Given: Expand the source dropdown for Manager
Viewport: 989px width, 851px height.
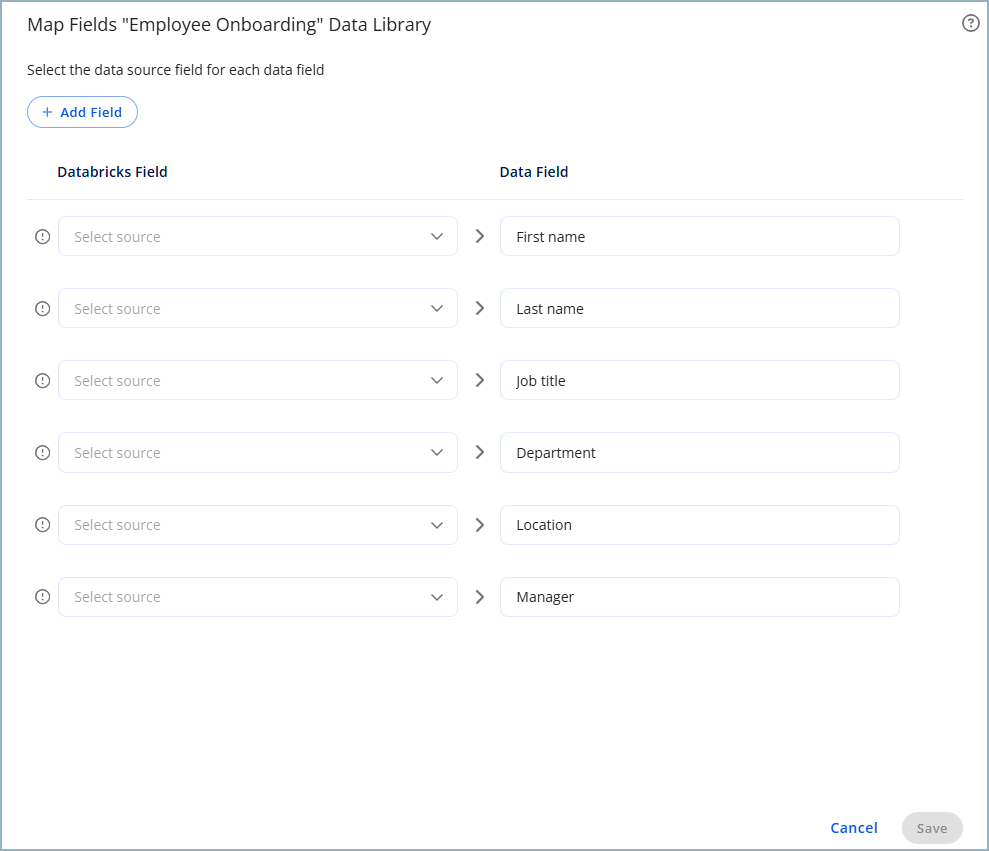Looking at the screenshot, I should 257,597.
